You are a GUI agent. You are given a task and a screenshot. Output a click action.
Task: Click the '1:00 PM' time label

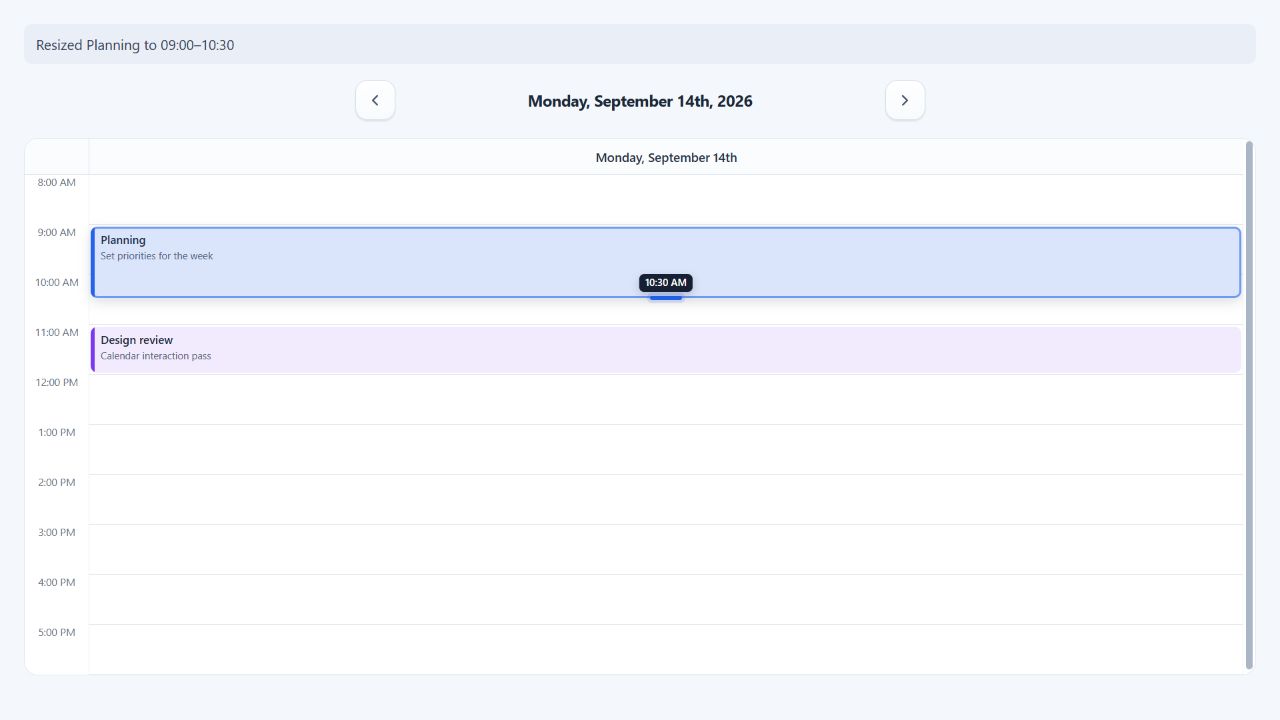pos(56,433)
